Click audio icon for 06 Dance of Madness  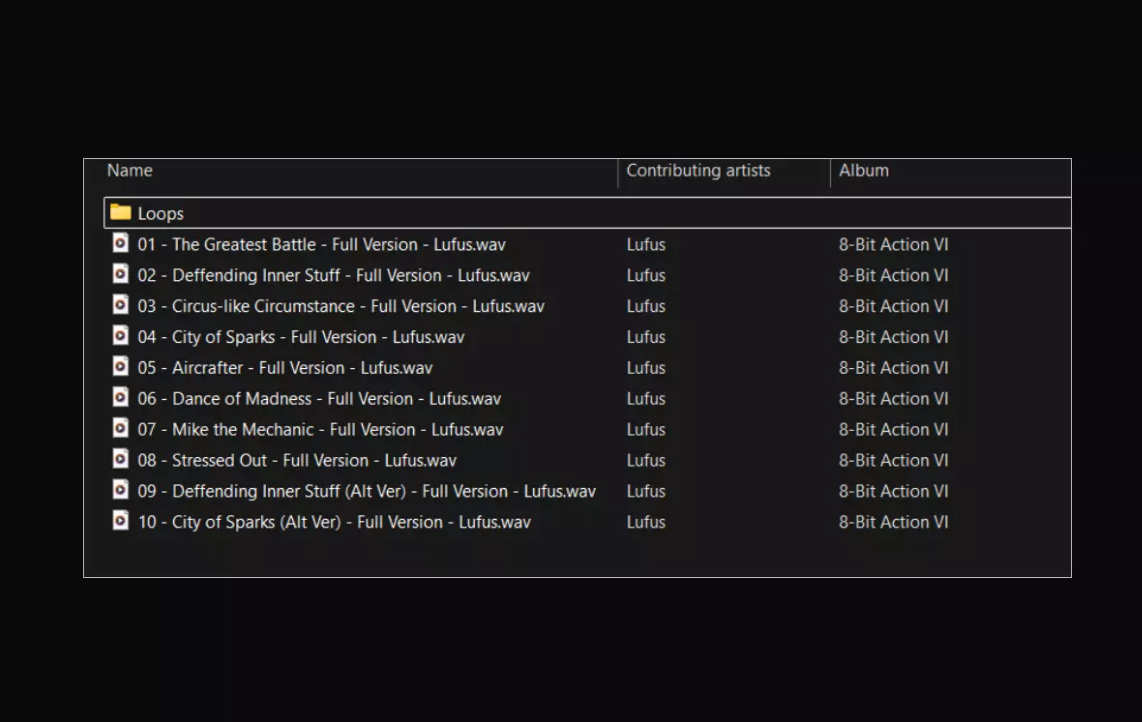[x=120, y=397]
